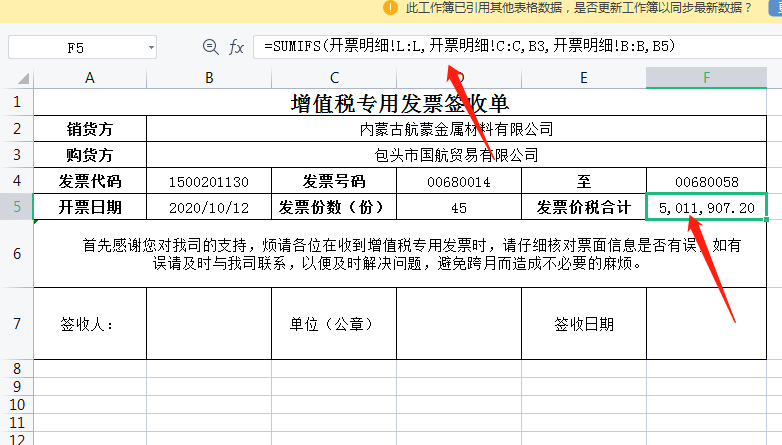The height and width of the screenshot is (445, 782).
Task: Click the cell containing 45
Action: pos(459,207)
